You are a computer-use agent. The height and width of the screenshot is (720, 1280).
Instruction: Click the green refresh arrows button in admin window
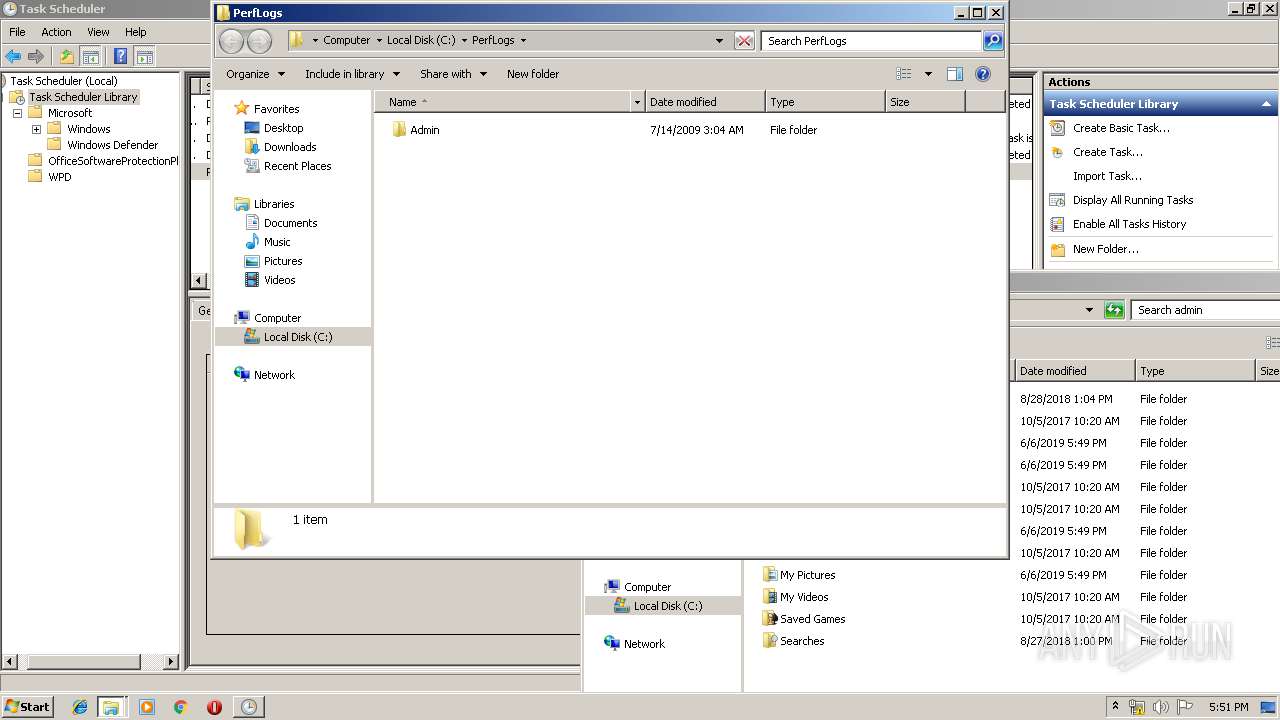(1114, 310)
